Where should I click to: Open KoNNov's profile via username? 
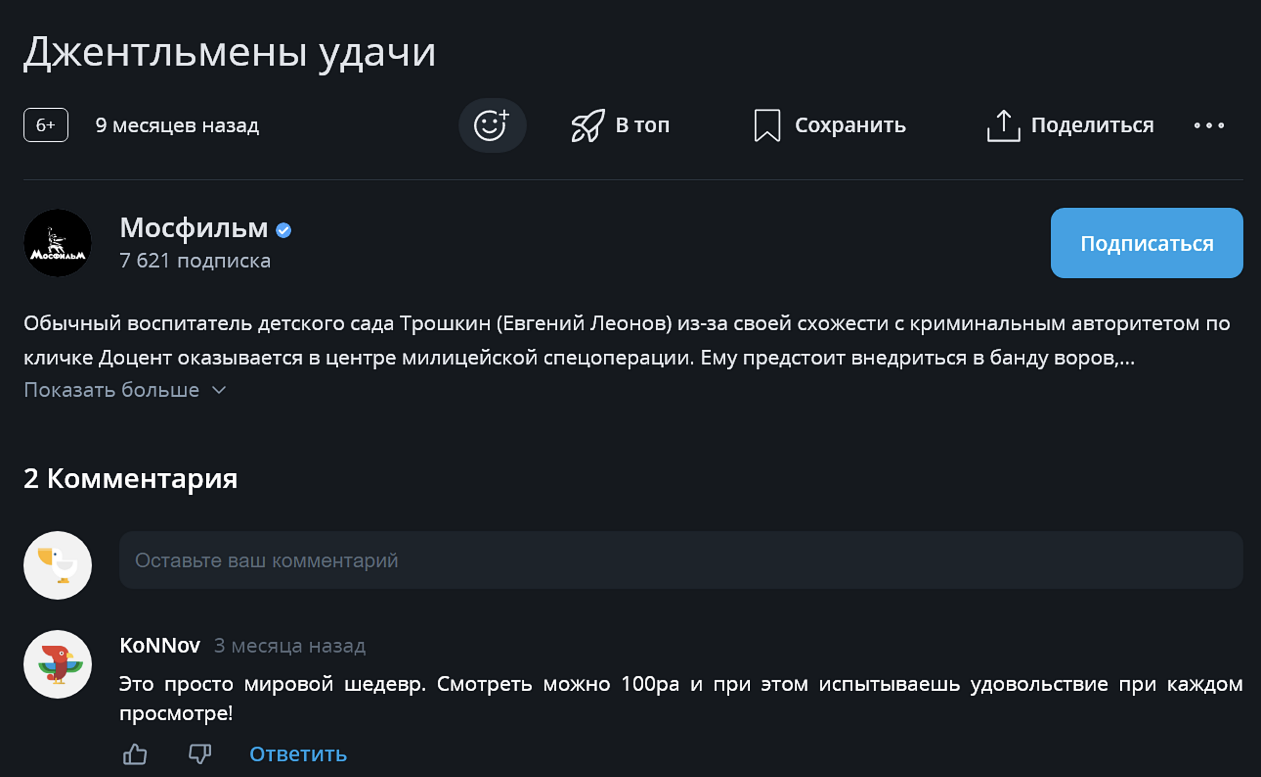(x=160, y=645)
